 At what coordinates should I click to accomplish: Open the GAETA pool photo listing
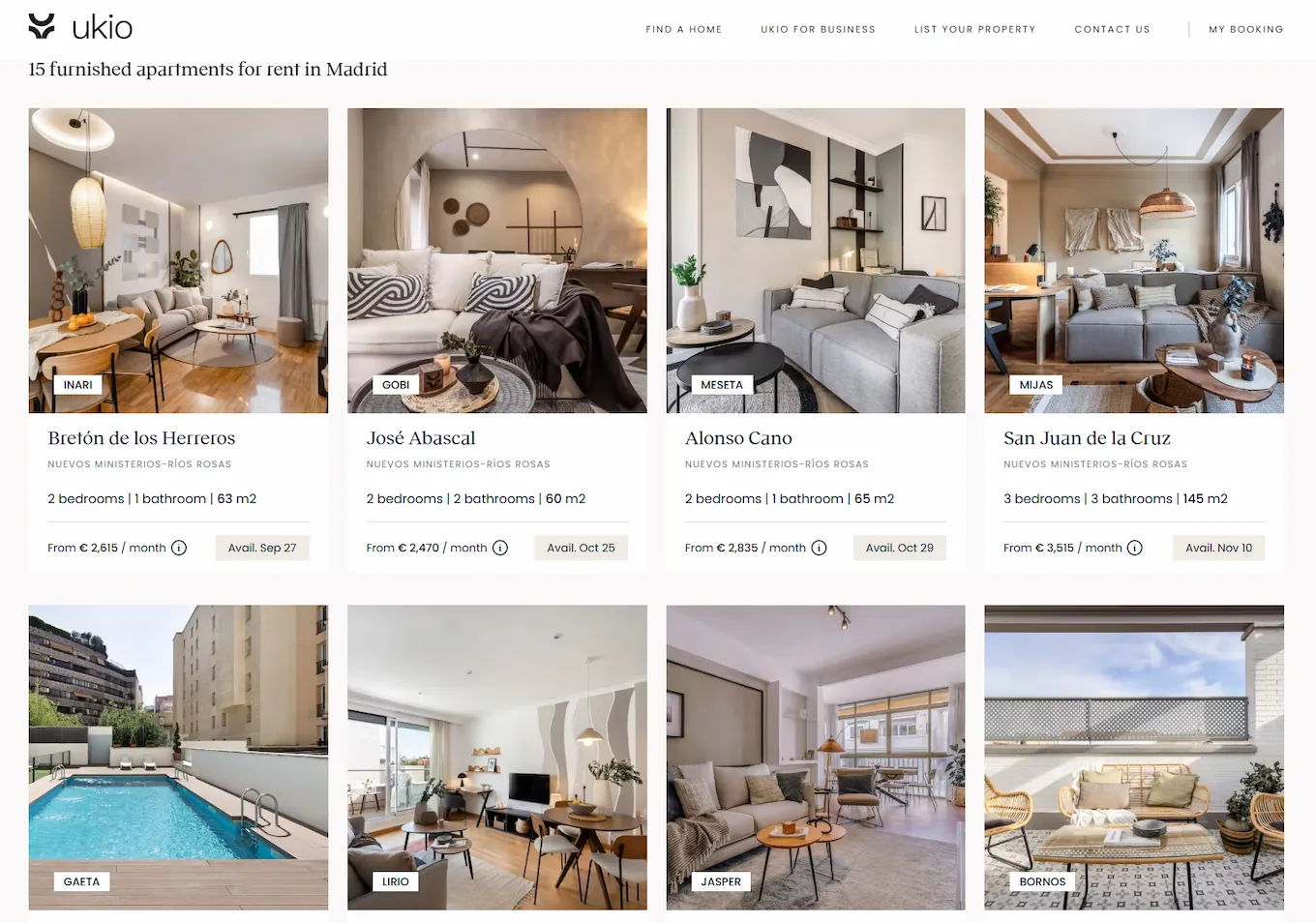coord(178,758)
